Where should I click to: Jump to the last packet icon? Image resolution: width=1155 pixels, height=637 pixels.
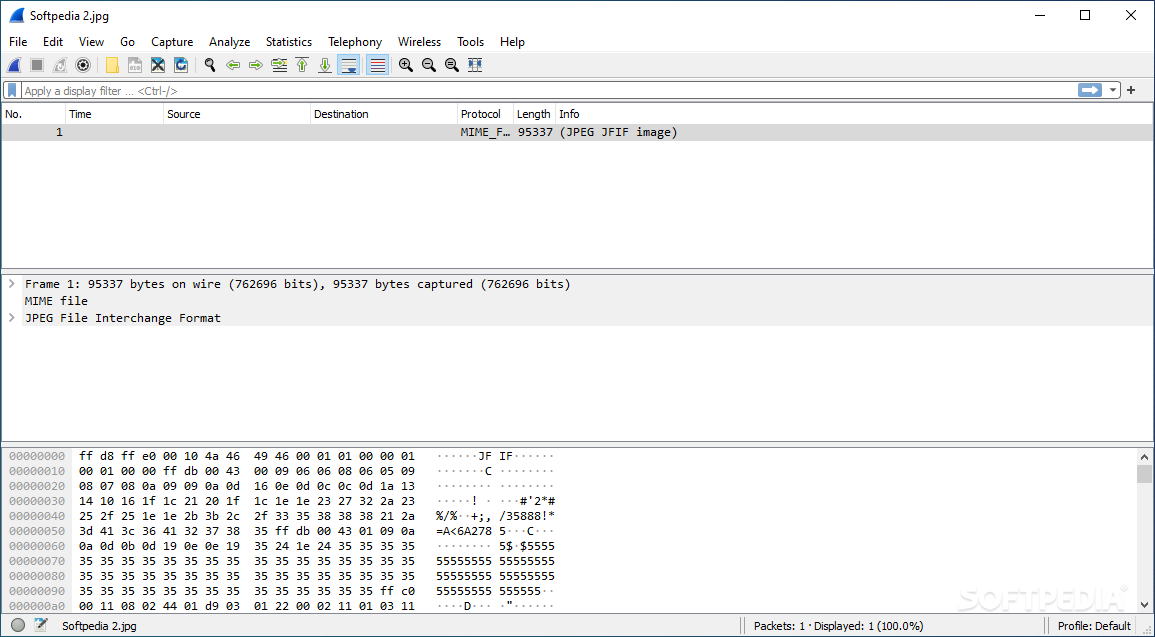[325, 66]
